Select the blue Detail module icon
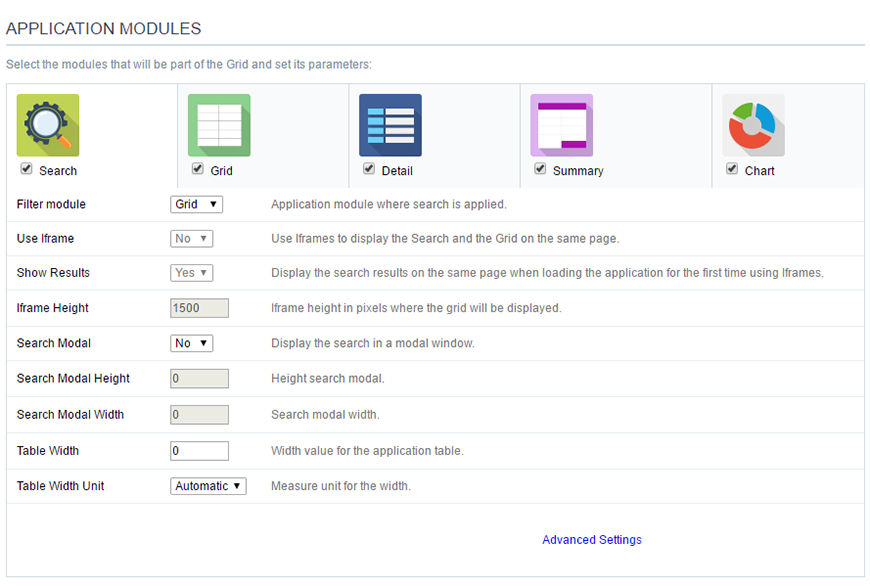The image size is (870, 586). click(x=390, y=123)
